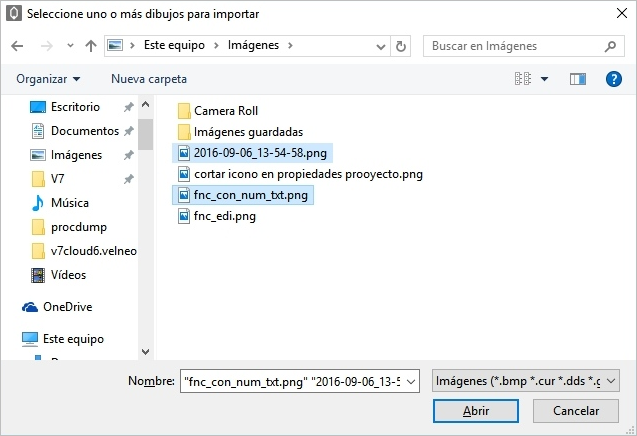Click the refresh icon in address bar

[x=401, y=46]
